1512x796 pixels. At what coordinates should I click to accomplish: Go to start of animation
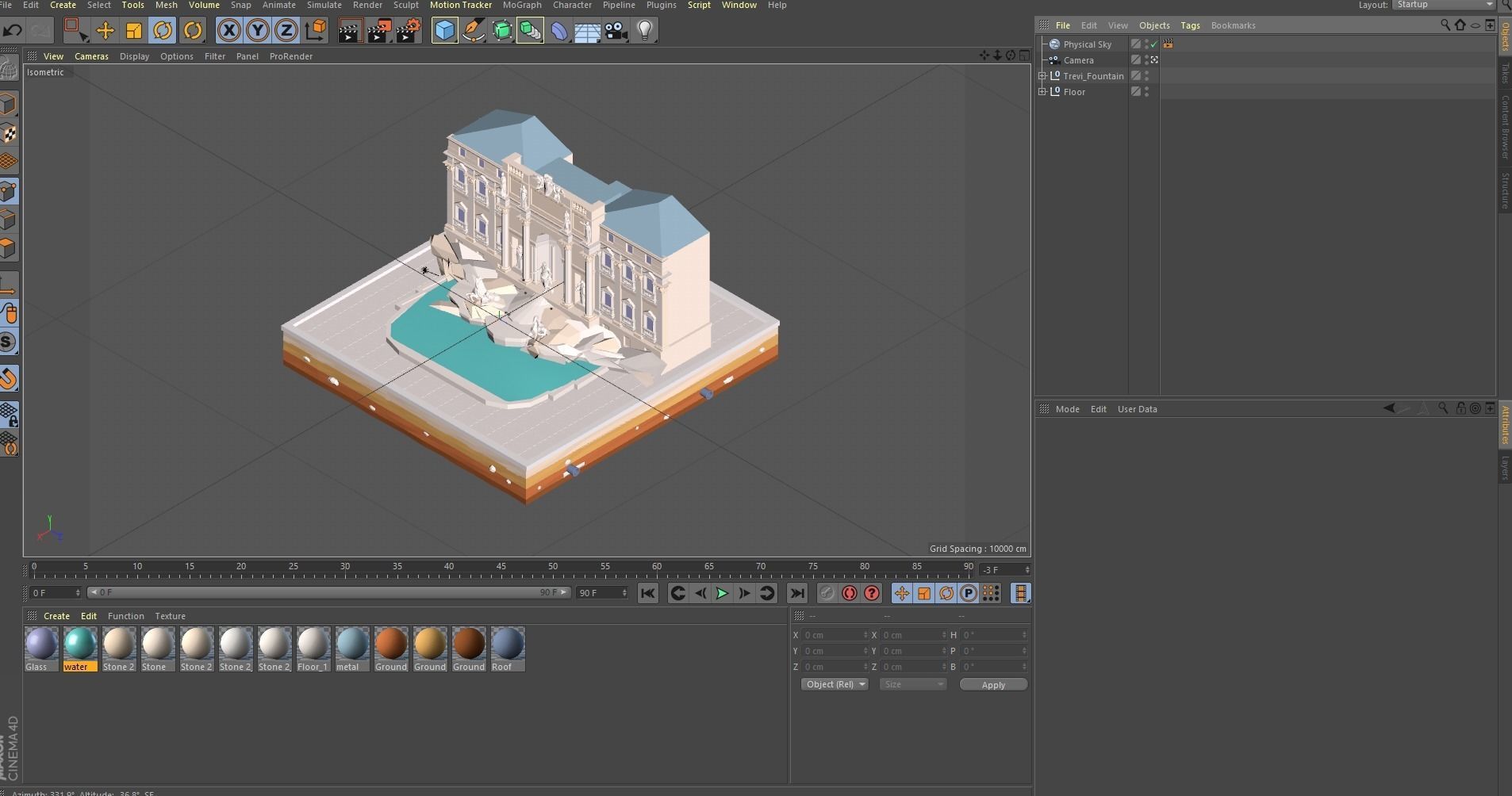click(648, 593)
